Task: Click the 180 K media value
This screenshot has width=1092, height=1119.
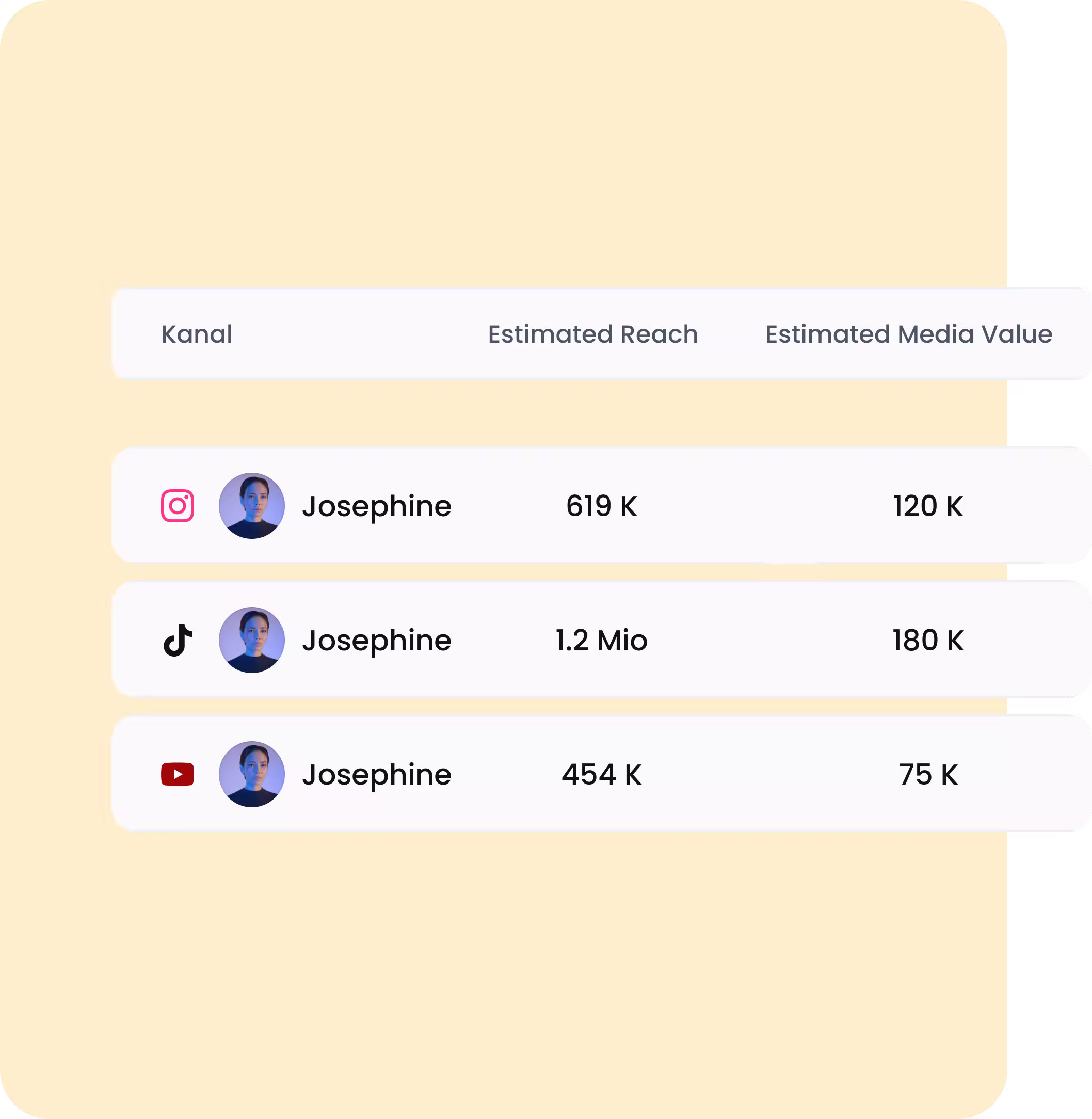Action: pos(928,640)
